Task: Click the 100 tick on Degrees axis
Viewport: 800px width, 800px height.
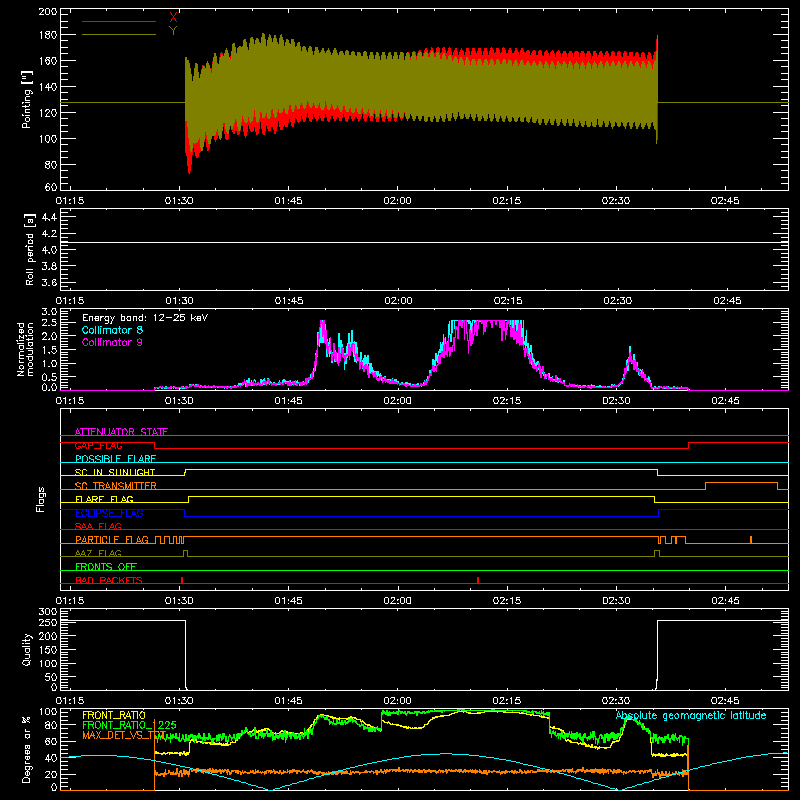Action: pyautogui.click(x=48, y=711)
